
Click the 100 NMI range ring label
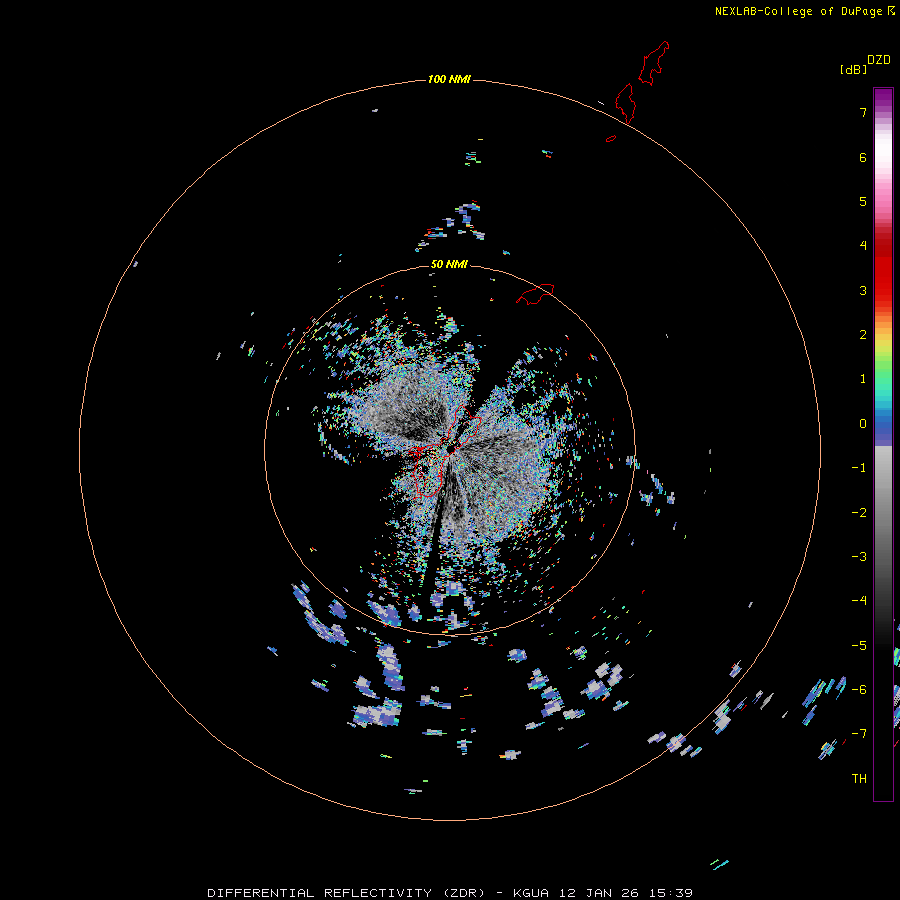click(449, 79)
